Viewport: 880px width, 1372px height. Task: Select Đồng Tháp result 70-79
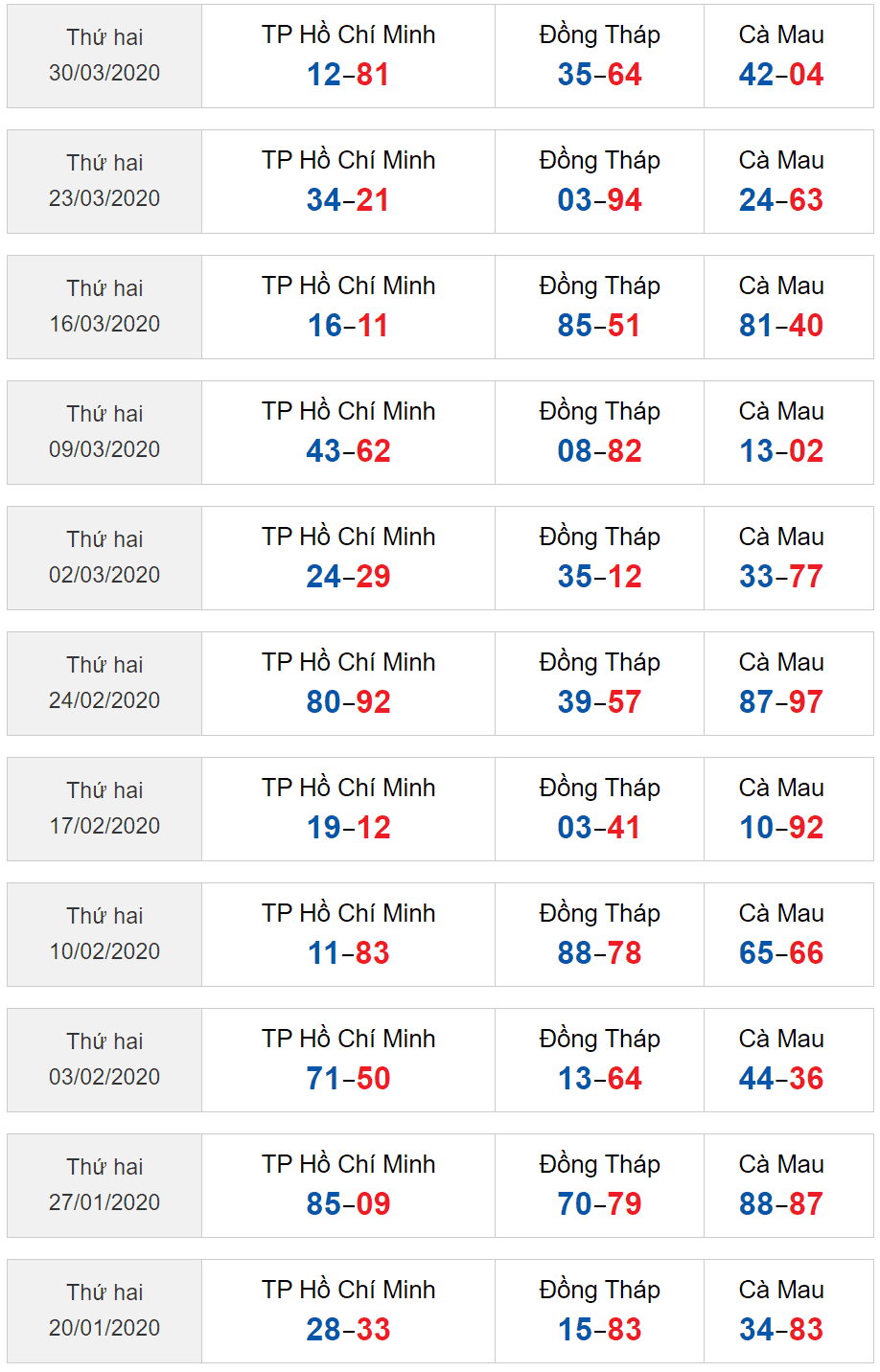click(x=599, y=1204)
